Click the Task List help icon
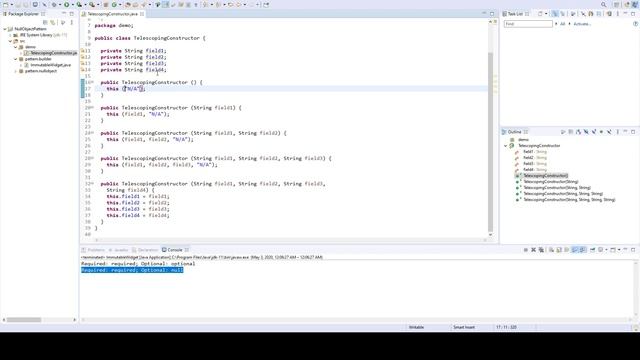The image size is (640, 360). click(635, 24)
